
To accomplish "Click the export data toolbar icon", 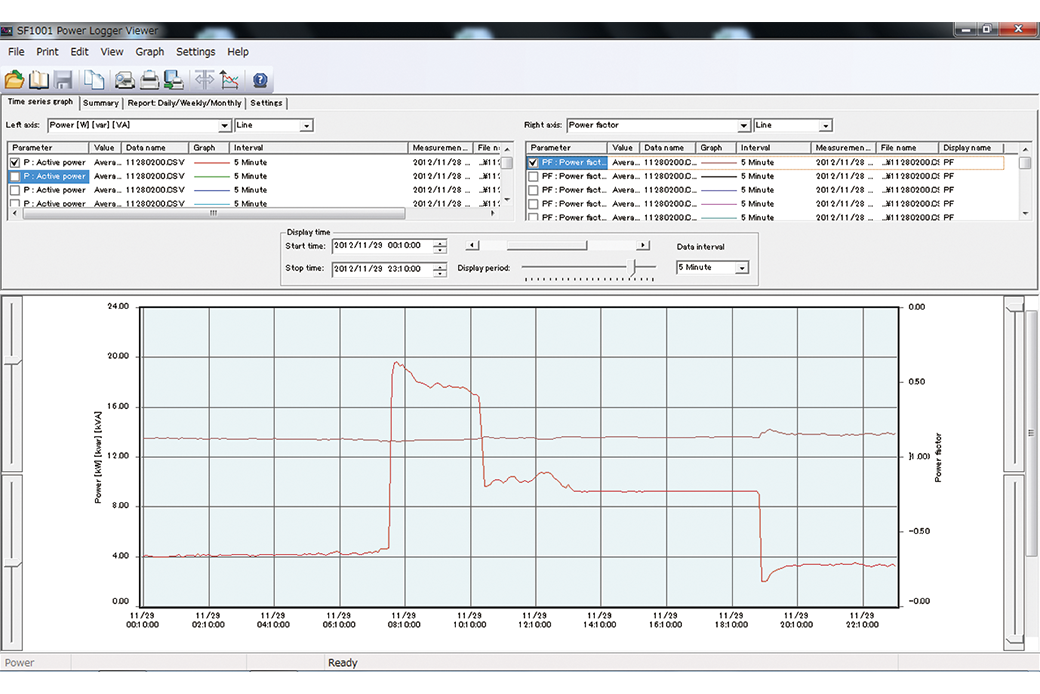I will (172, 80).
